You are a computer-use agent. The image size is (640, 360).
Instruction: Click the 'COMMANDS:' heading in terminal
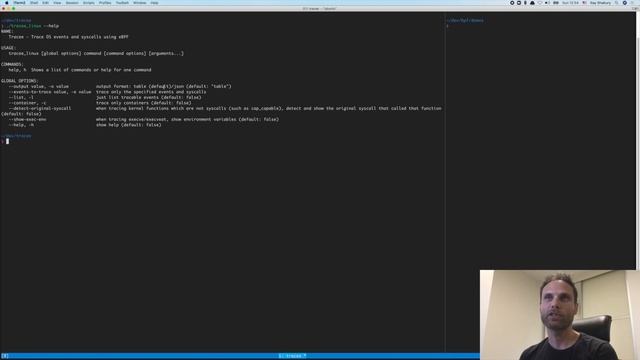coord(12,64)
